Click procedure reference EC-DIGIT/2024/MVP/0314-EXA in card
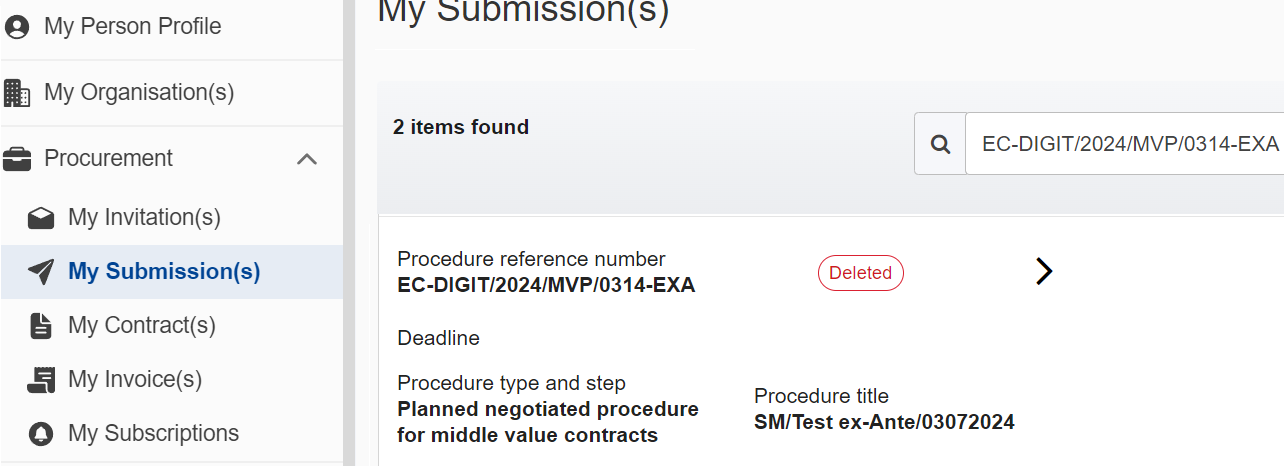 click(x=546, y=286)
